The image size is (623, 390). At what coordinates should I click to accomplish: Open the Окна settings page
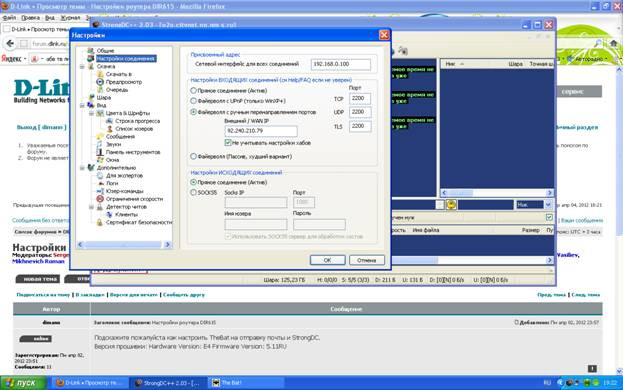click(112, 160)
